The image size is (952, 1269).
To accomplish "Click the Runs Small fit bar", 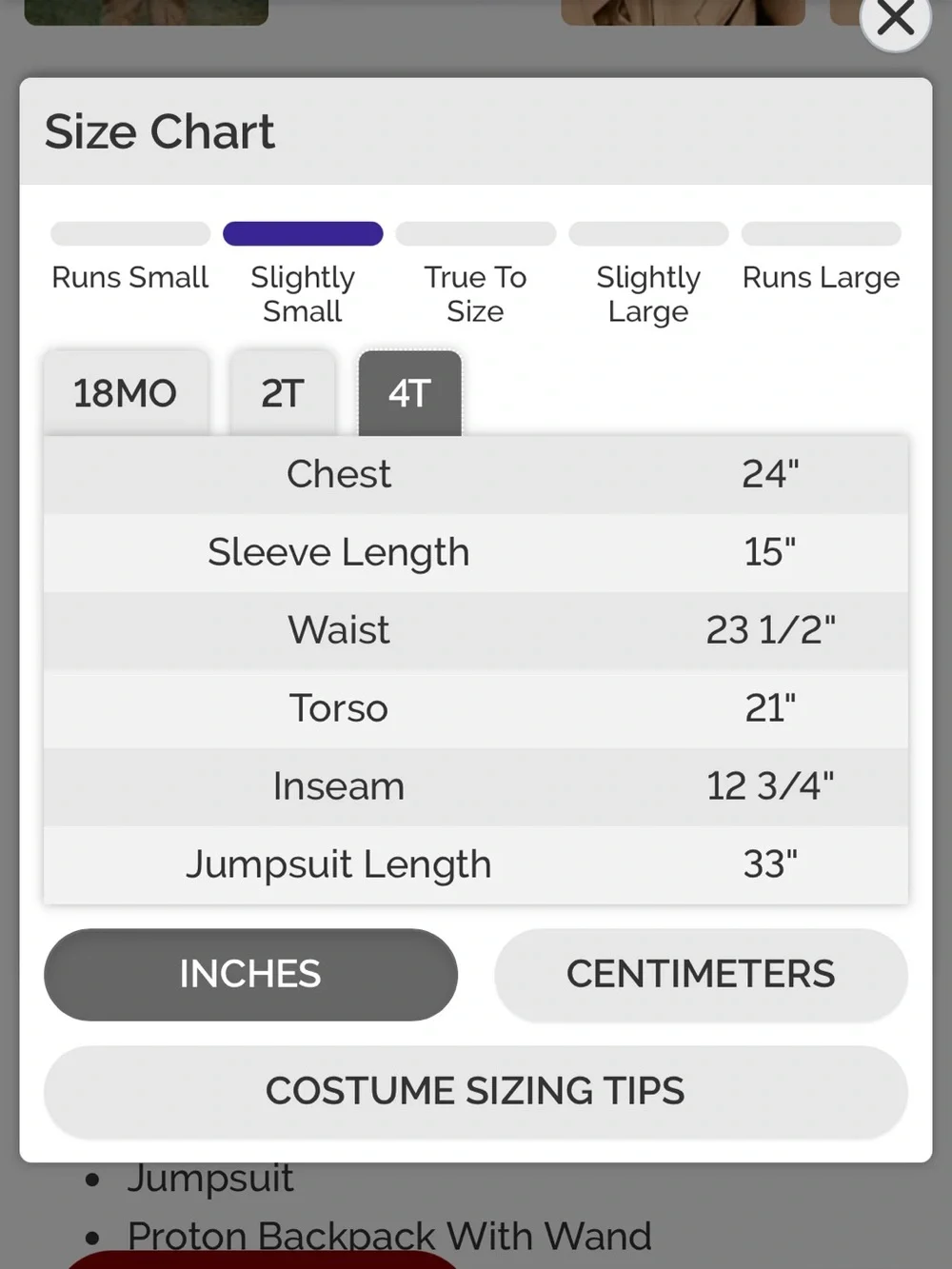I will 130,233.
